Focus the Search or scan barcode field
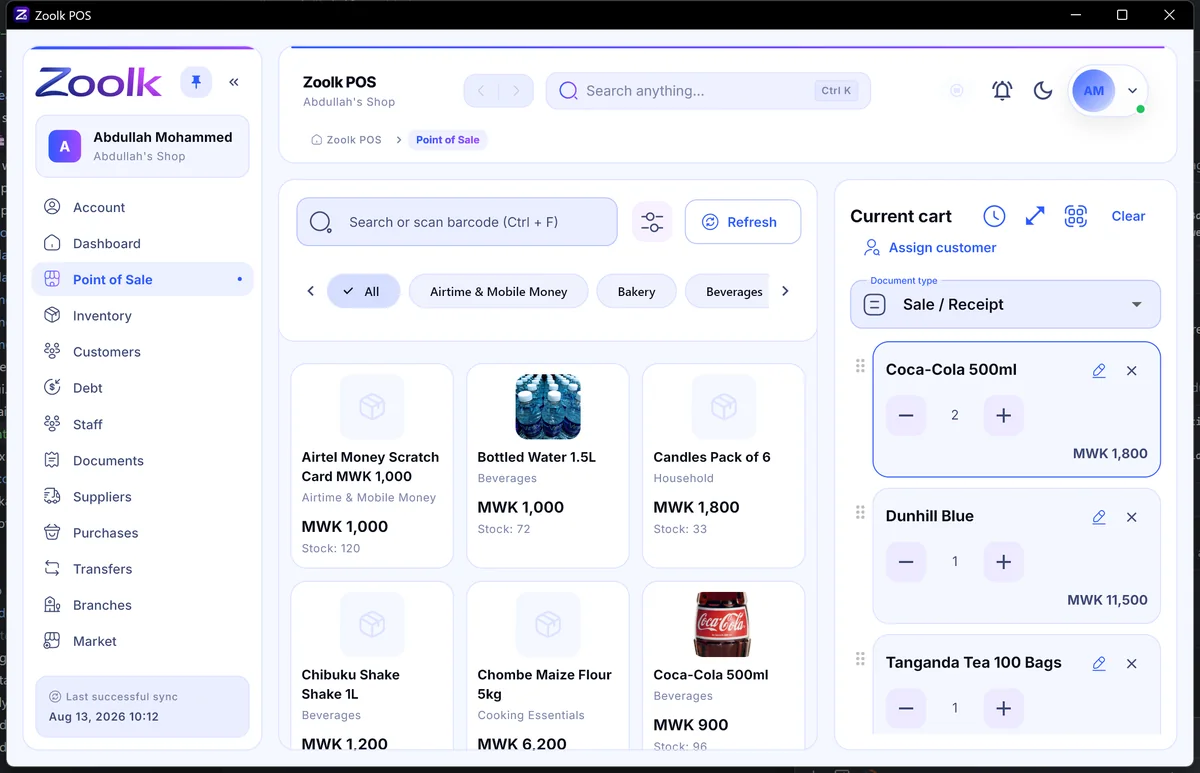 click(457, 222)
